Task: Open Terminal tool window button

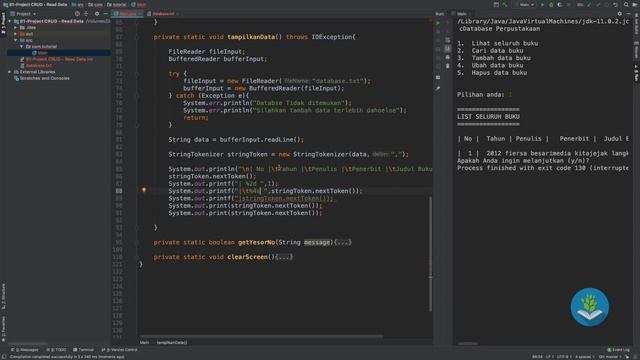Action: point(83,350)
